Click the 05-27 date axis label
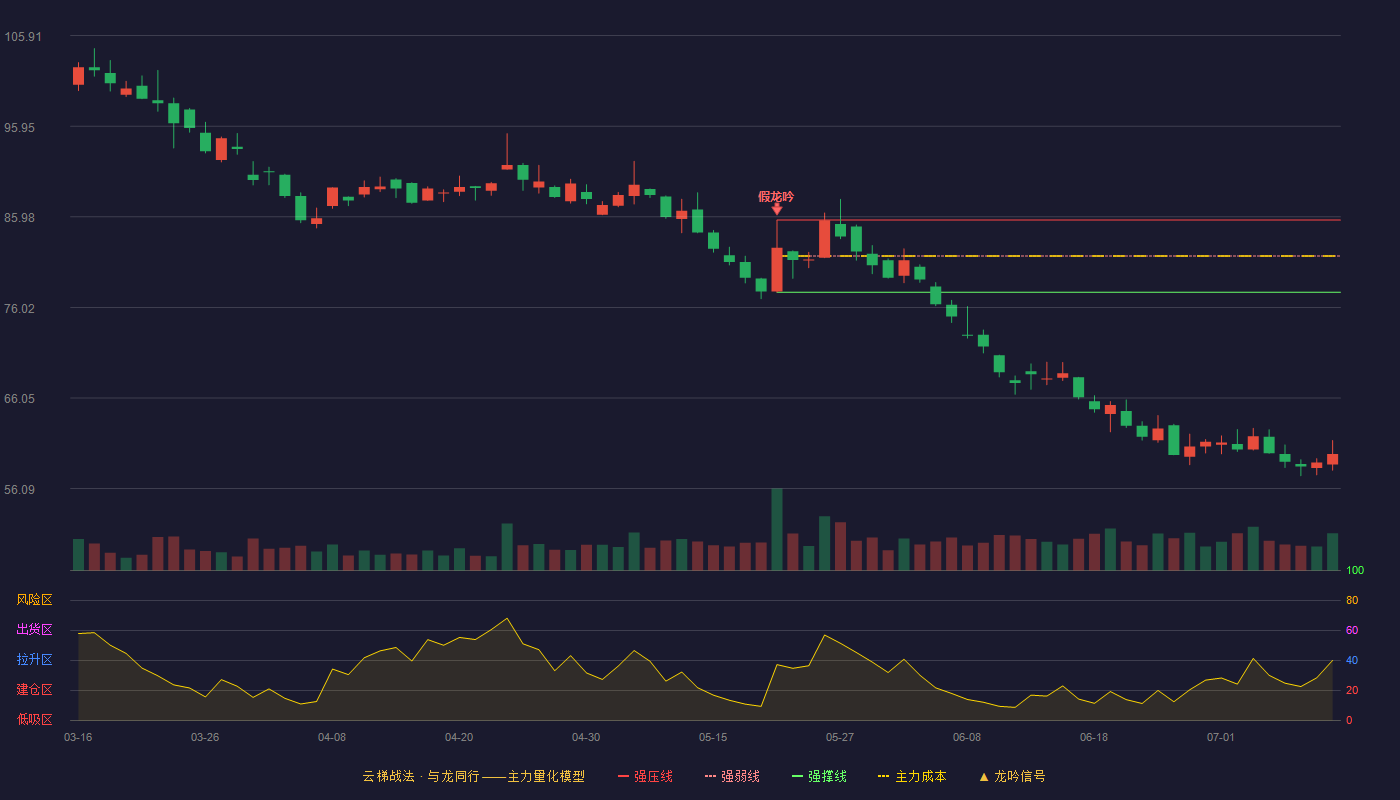Image resolution: width=1400 pixels, height=800 pixels. pyautogui.click(x=840, y=737)
